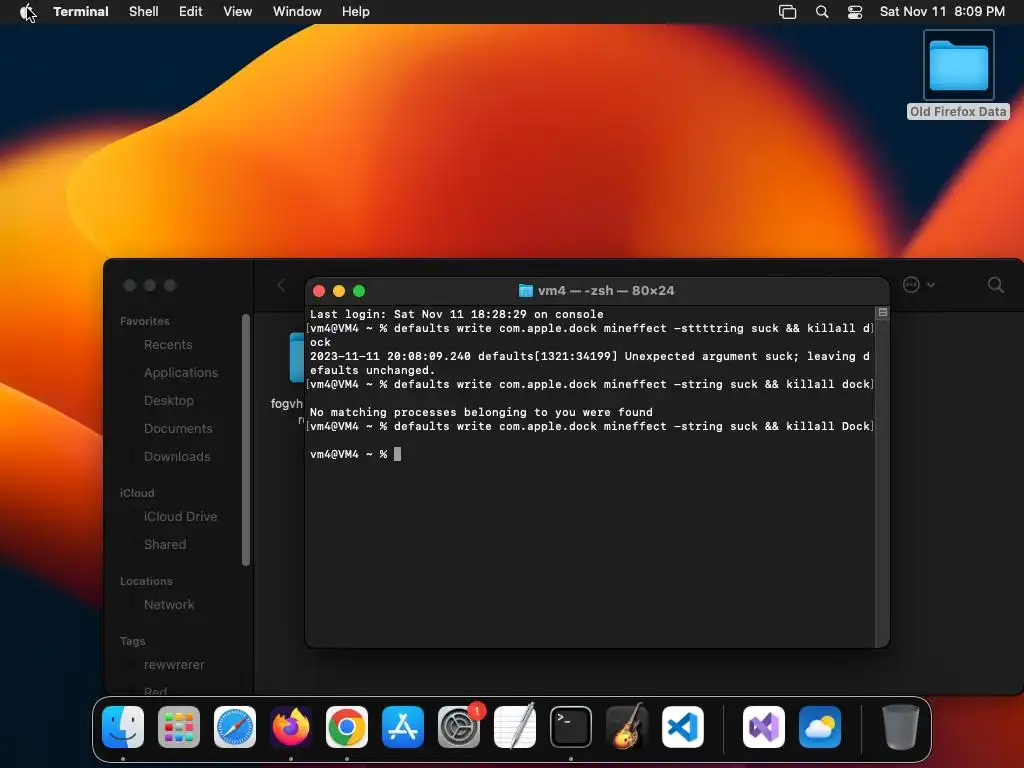This screenshot has height=768, width=1024.
Task: Open System Settings from the Dock
Action: (458, 727)
